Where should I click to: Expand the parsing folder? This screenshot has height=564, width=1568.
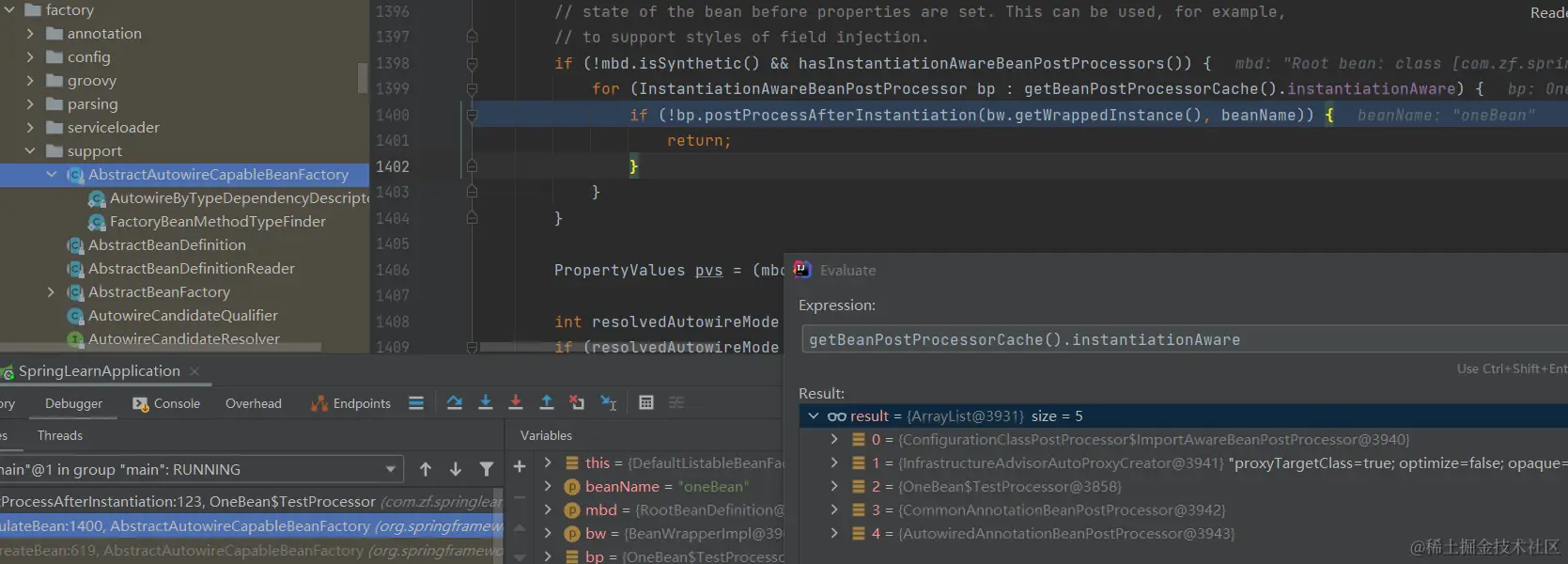(30, 104)
